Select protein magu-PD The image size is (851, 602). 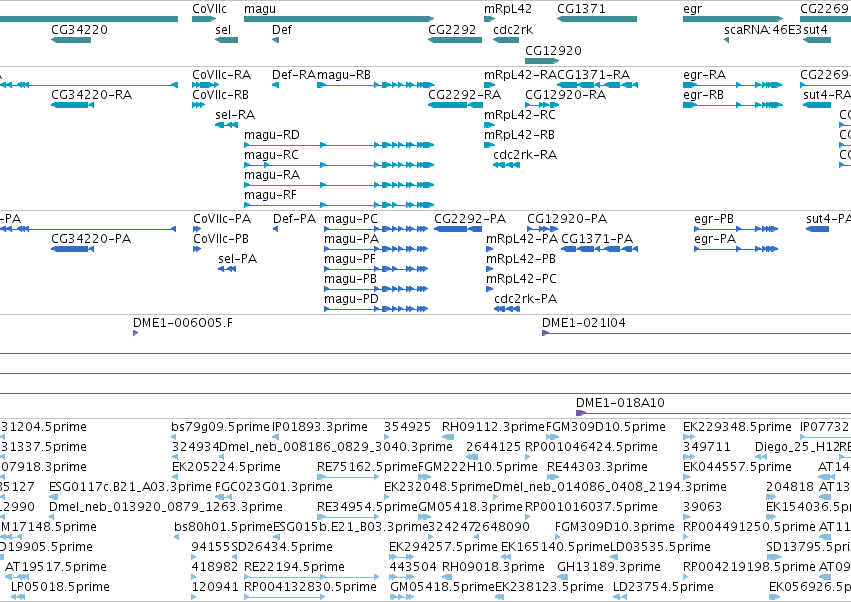tap(351, 299)
